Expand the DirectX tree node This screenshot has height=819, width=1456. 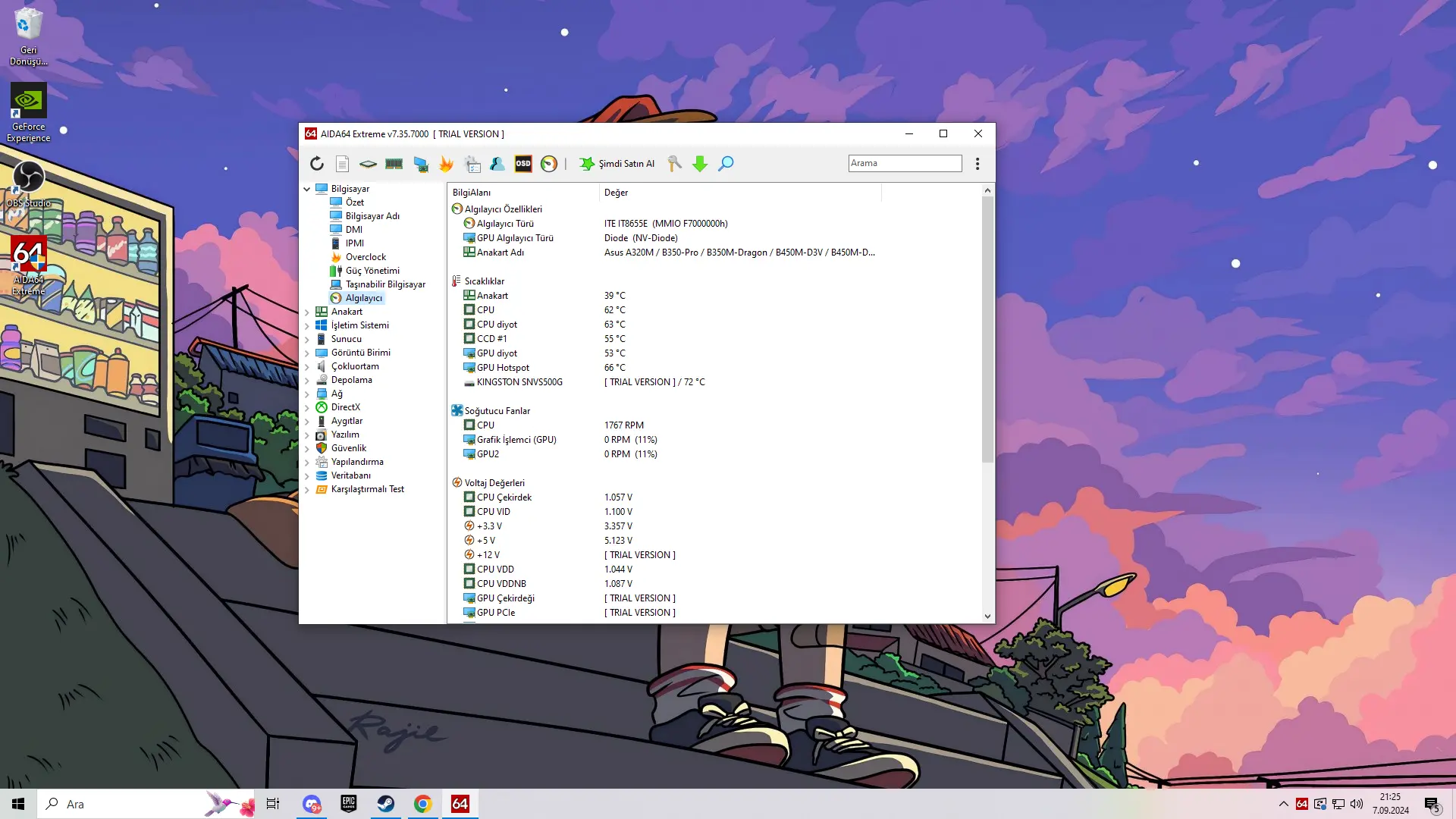click(x=307, y=407)
